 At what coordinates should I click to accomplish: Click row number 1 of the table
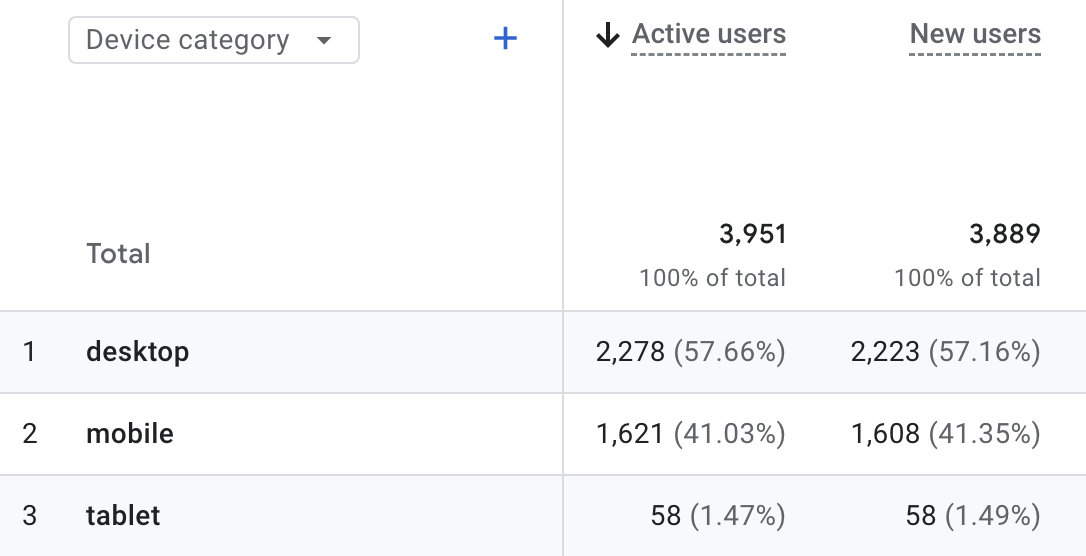[29, 352]
